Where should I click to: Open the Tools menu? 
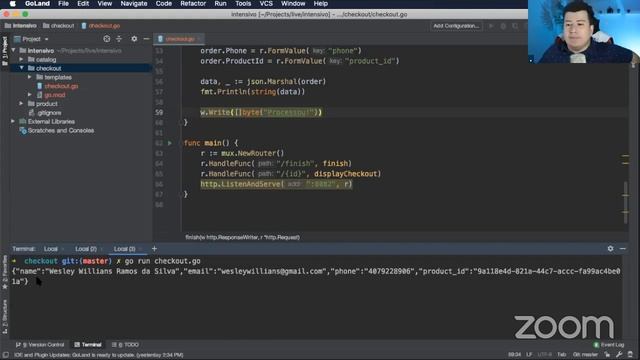(x=243, y=4)
